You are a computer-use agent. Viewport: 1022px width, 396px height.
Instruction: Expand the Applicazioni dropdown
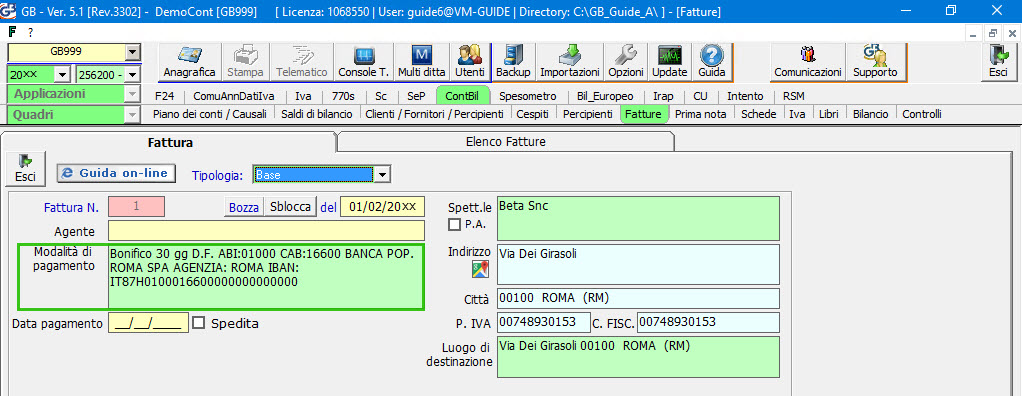pos(133,94)
